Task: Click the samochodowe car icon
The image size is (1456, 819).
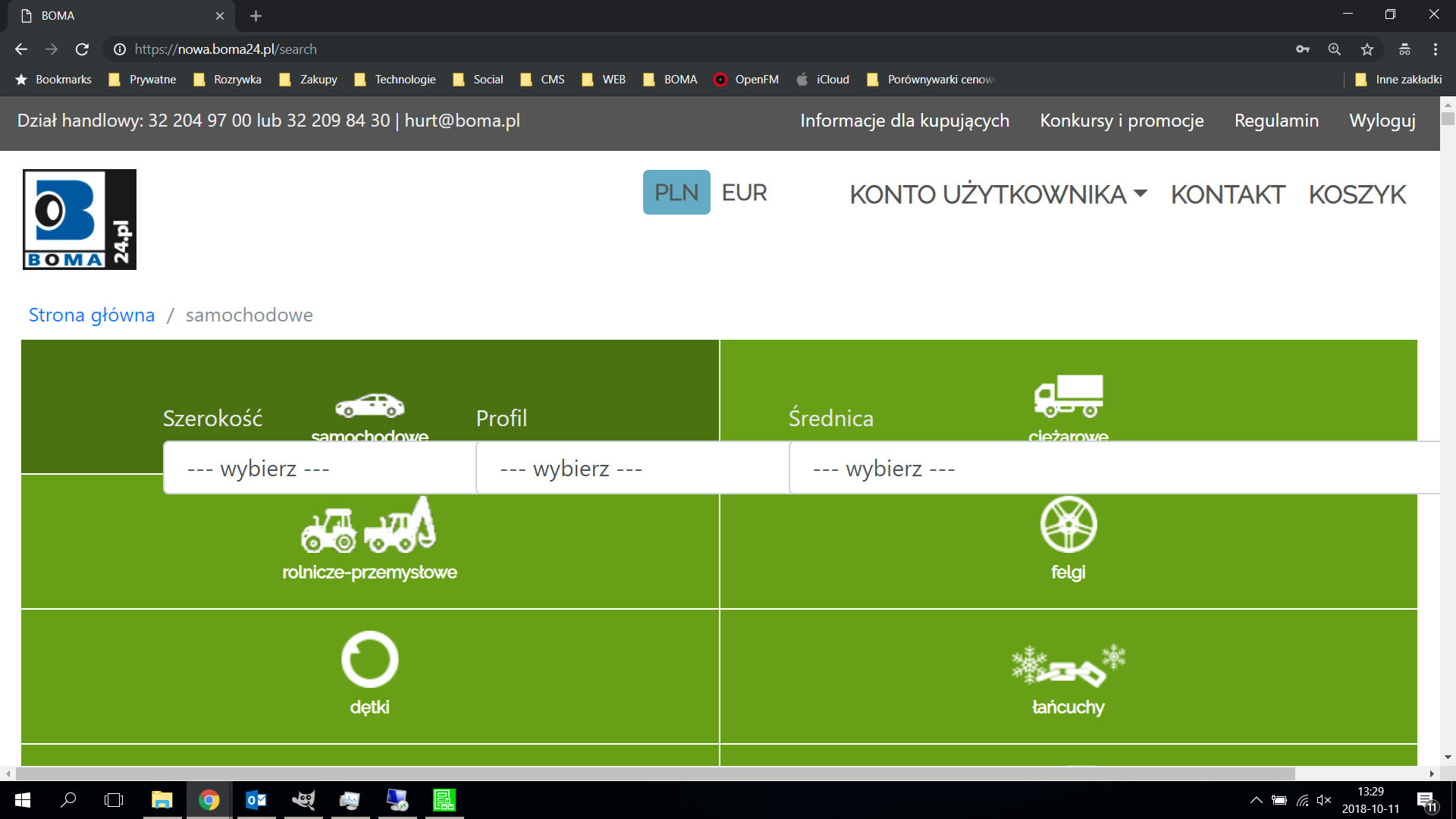Action: (x=369, y=406)
